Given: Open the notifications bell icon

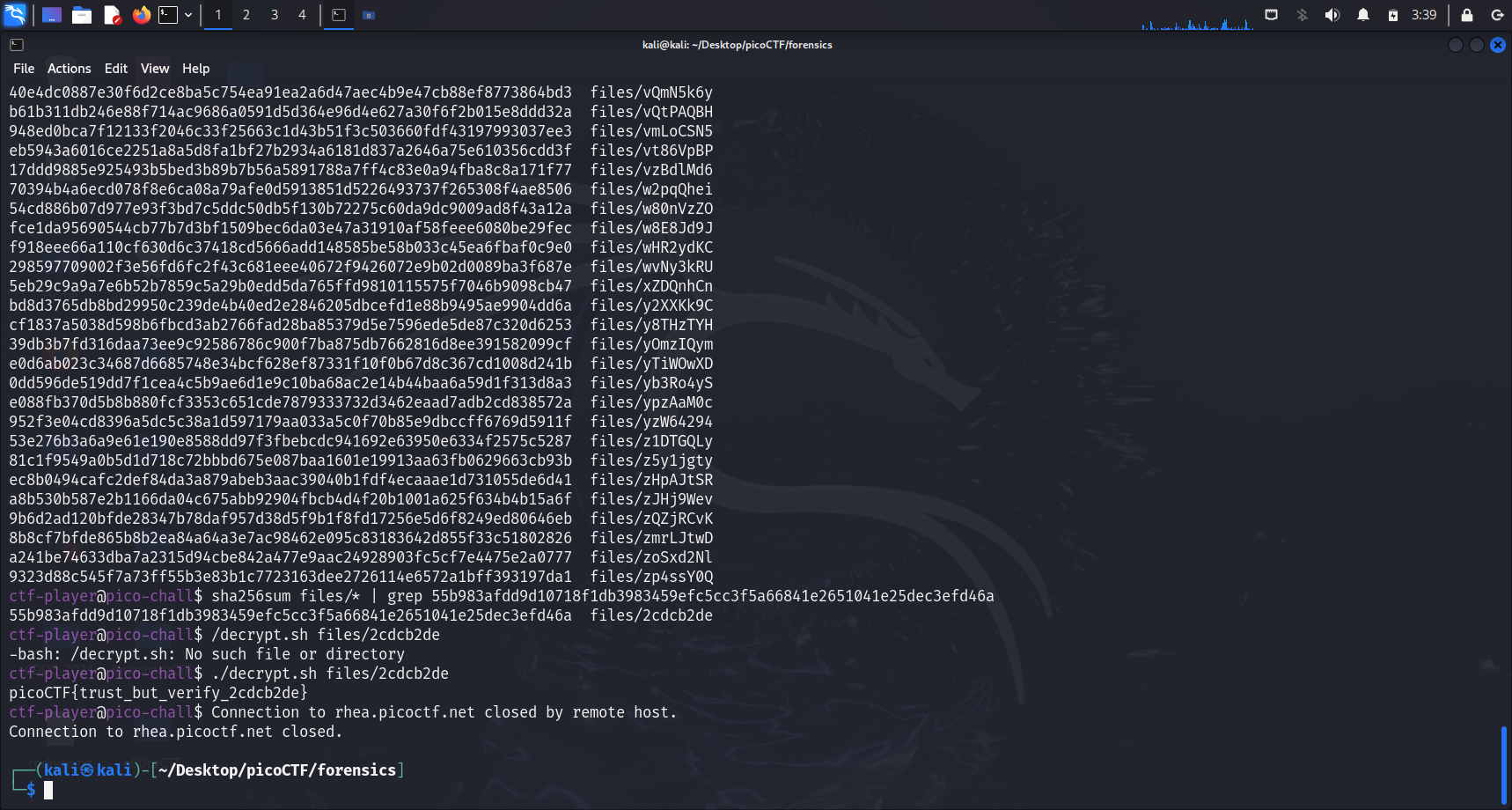Looking at the screenshot, I should coord(1362,15).
